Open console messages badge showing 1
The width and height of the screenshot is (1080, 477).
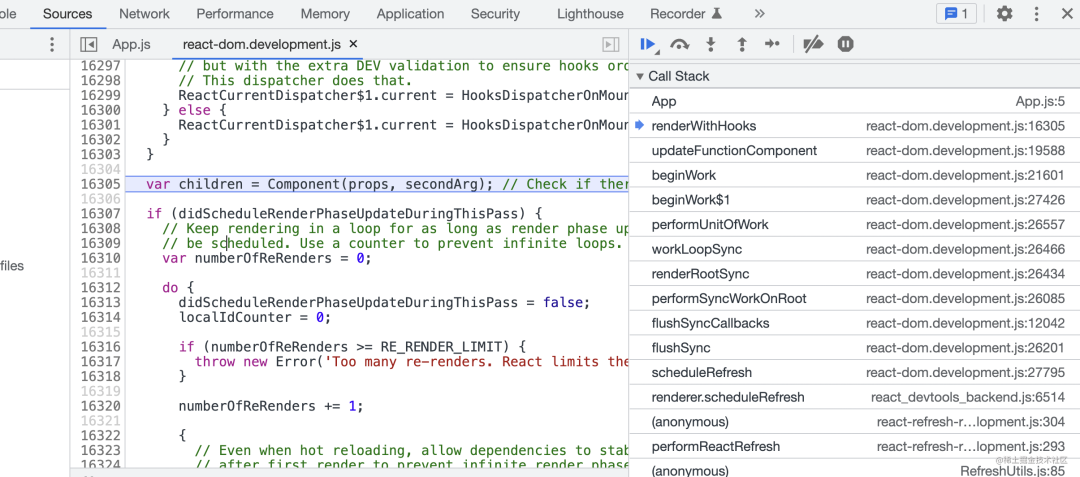click(956, 14)
